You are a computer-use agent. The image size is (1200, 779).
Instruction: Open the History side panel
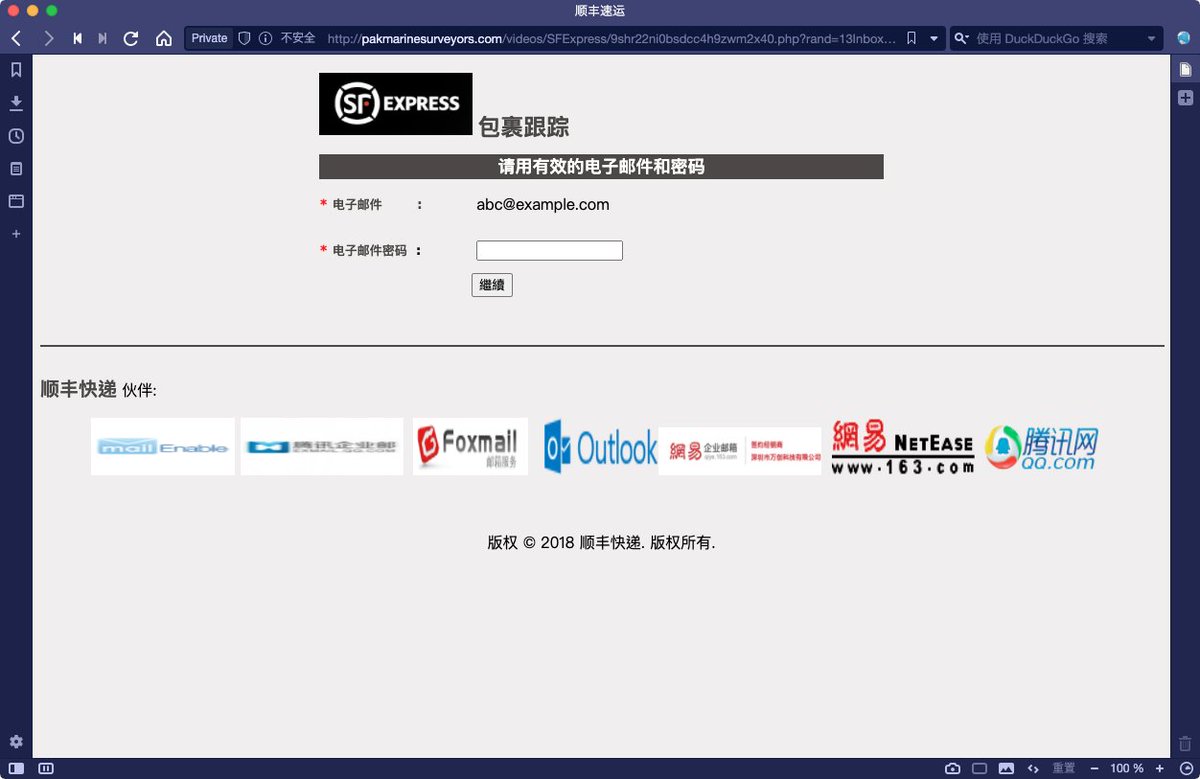[16, 136]
